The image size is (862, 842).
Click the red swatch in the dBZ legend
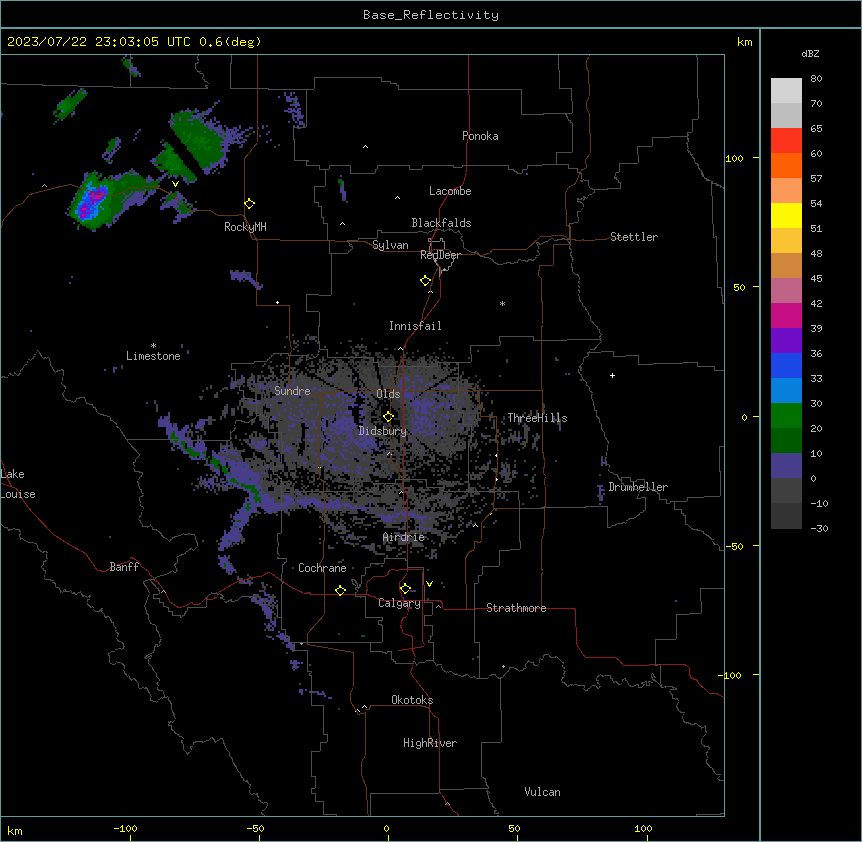tap(786, 141)
